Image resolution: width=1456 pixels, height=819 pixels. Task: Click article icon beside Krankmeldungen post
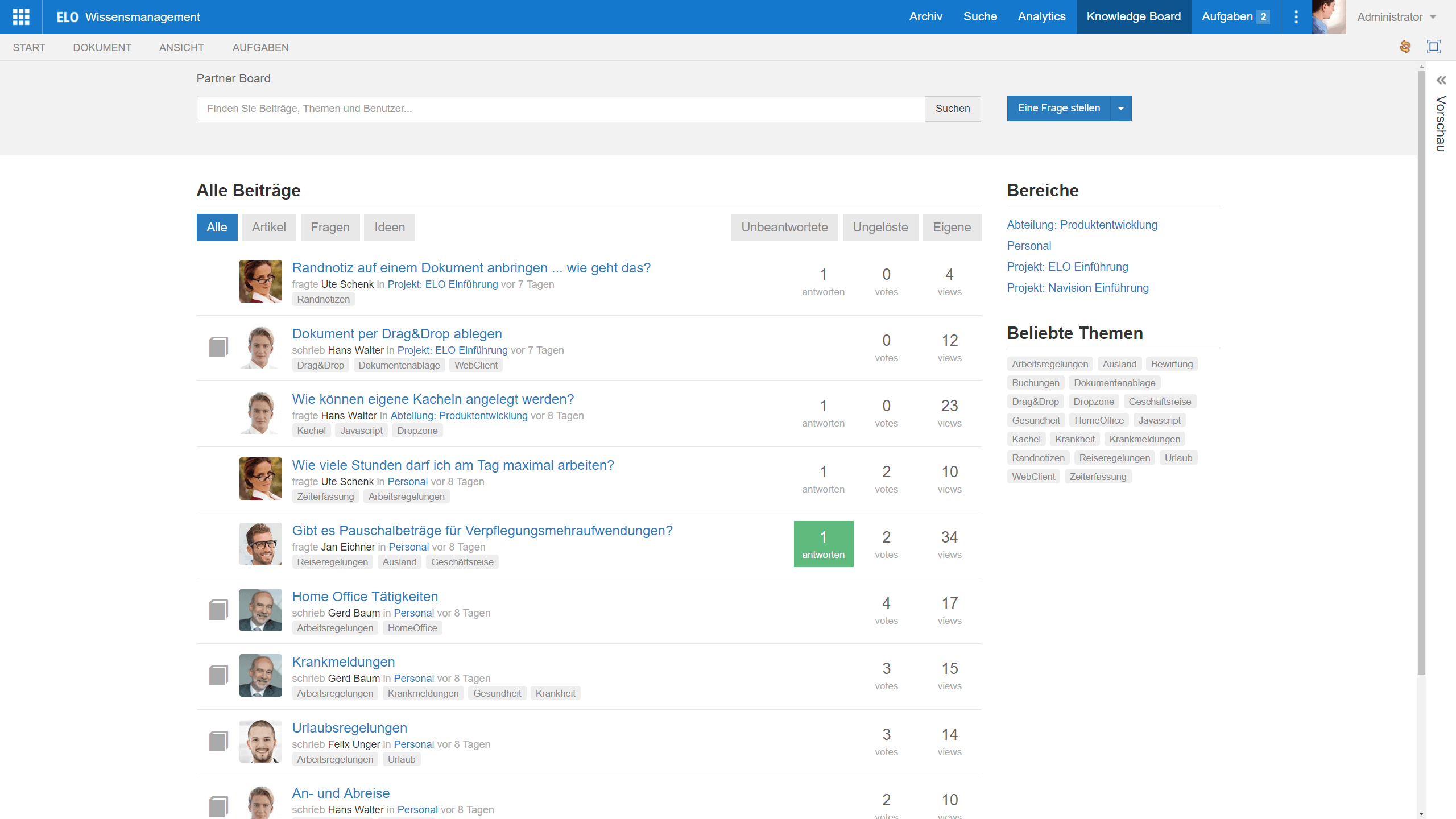point(218,675)
